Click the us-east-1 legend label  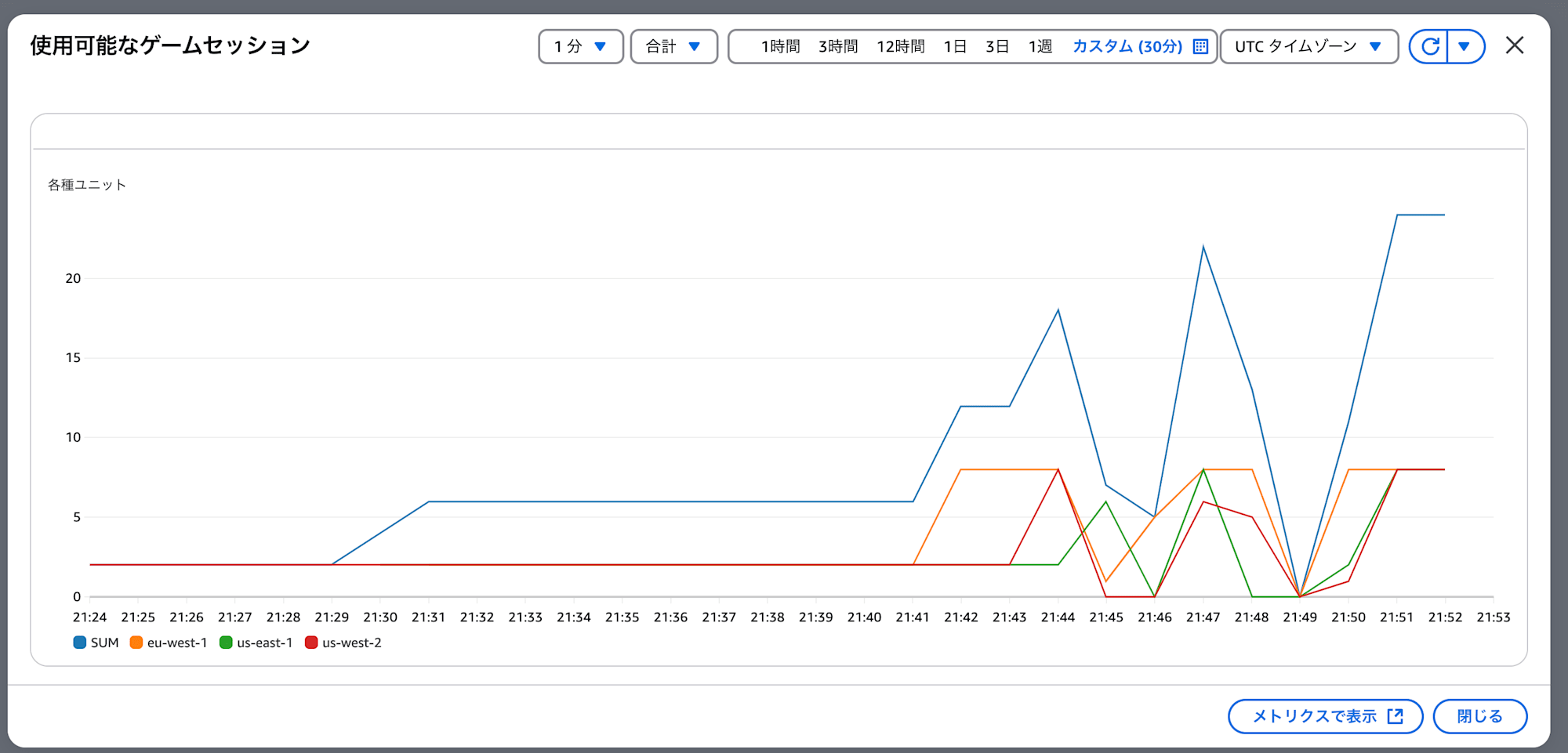[x=265, y=643]
